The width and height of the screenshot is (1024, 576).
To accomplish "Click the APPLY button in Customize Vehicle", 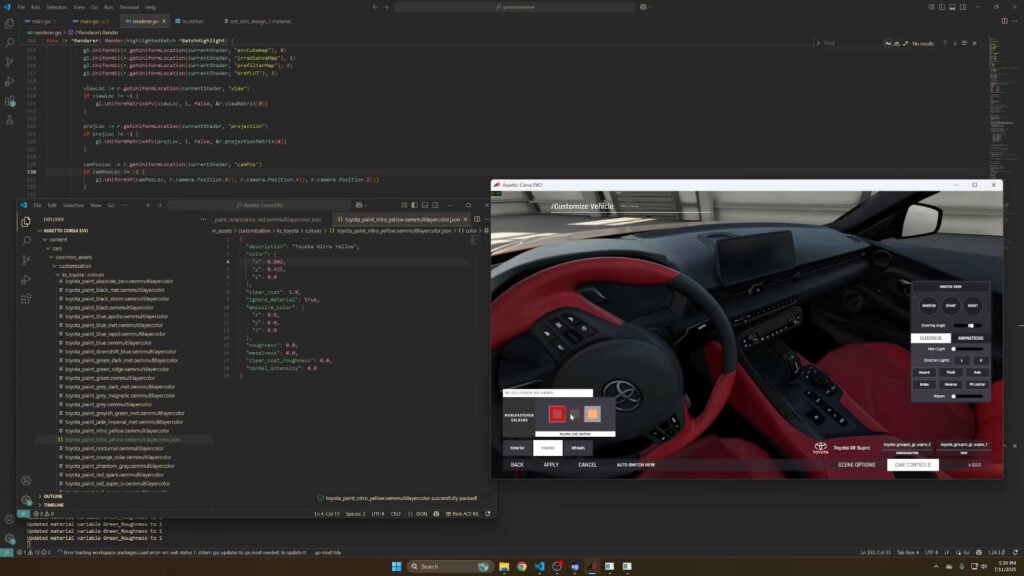I will (551, 465).
